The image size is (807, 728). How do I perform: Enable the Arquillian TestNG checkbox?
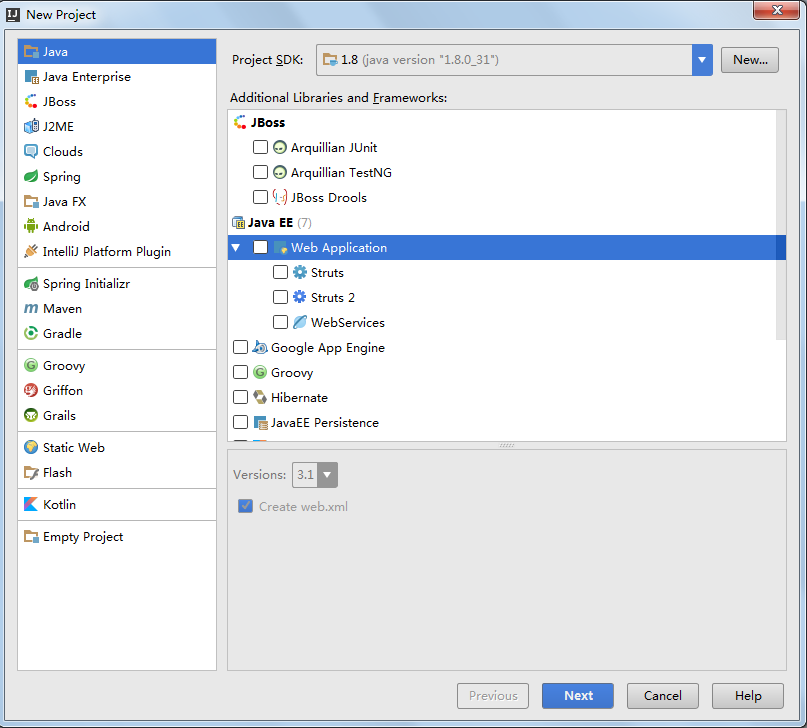(260, 172)
